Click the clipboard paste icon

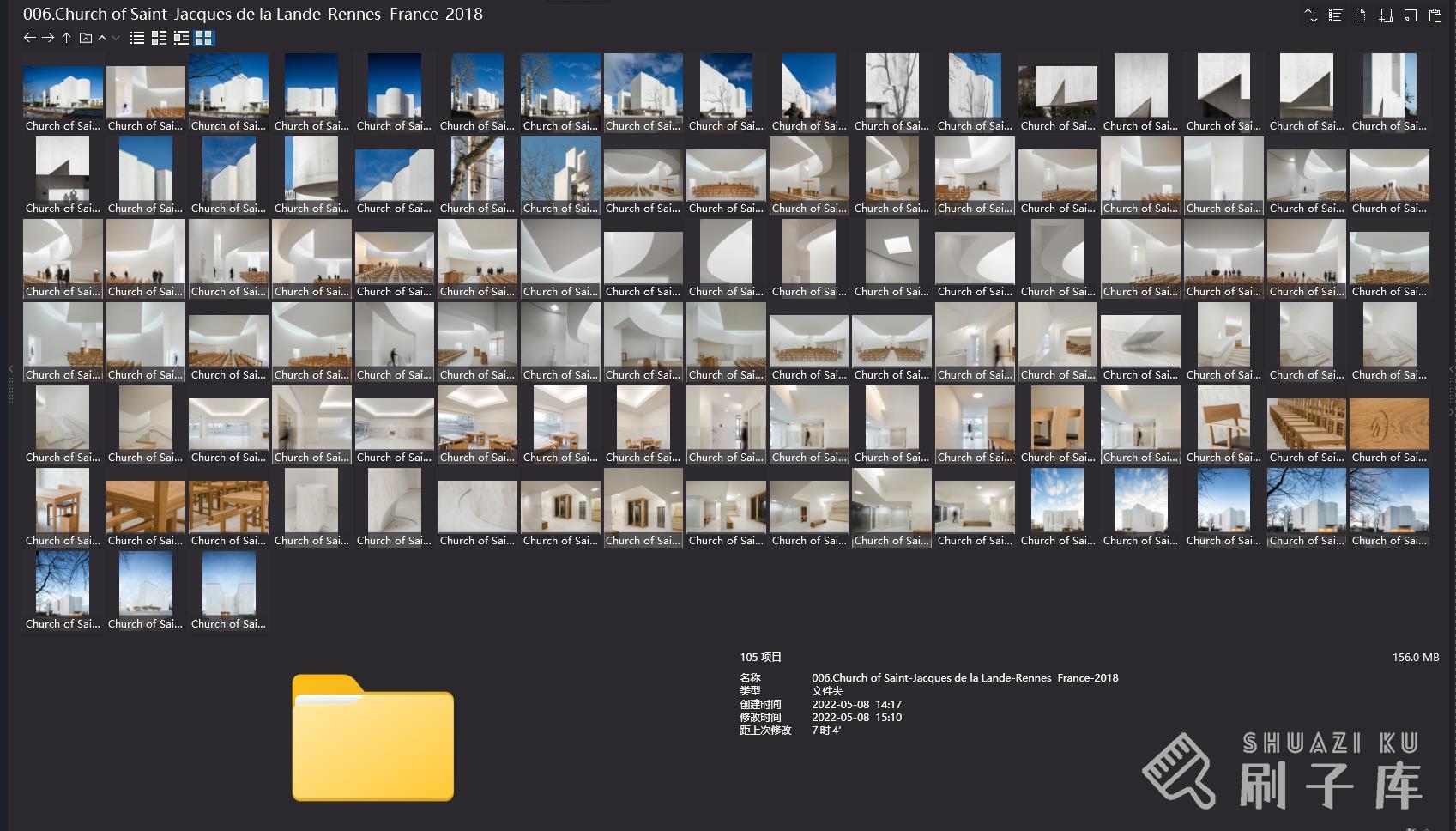(1435, 15)
